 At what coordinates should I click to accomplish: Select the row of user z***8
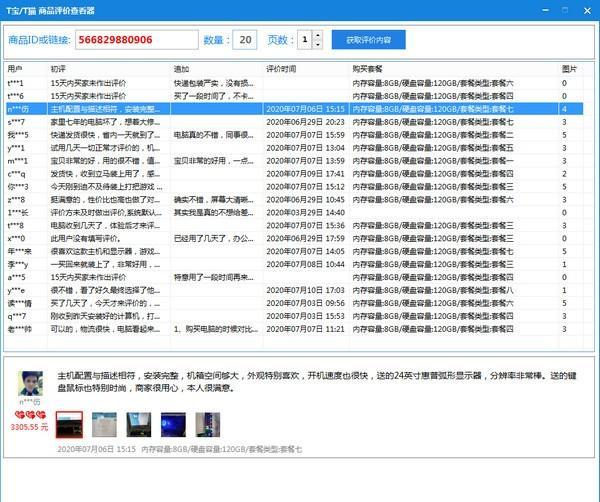click(x=294, y=200)
